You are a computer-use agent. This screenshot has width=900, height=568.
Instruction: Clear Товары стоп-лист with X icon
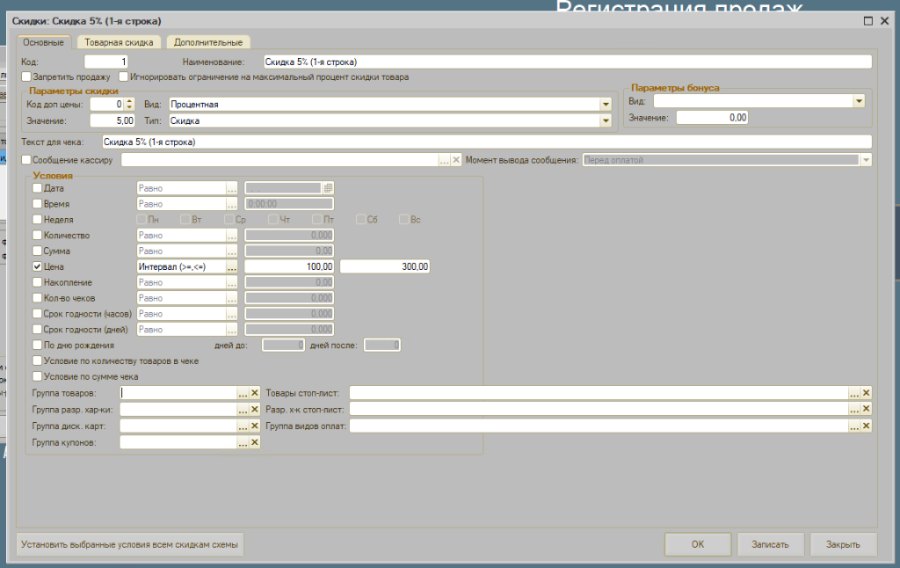click(867, 393)
